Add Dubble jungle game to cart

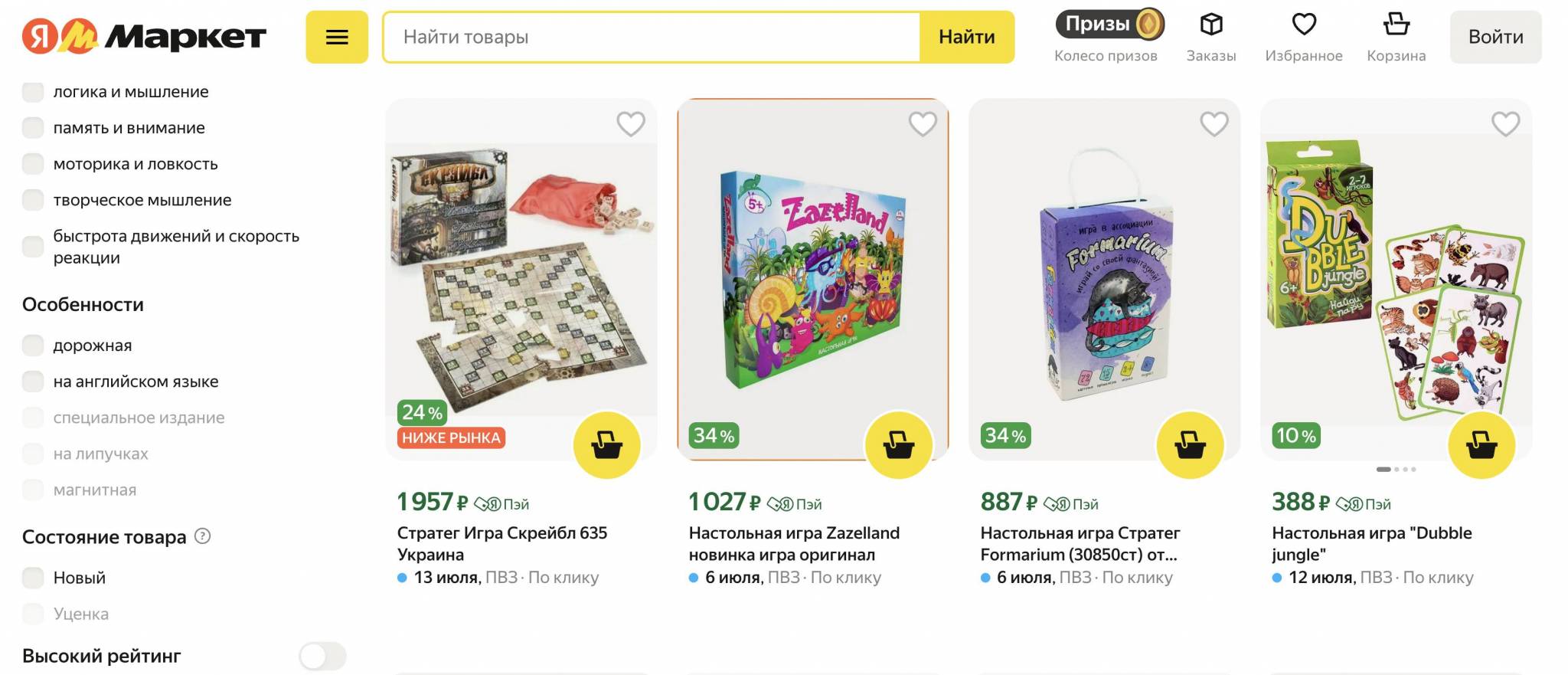(1481, 445)
